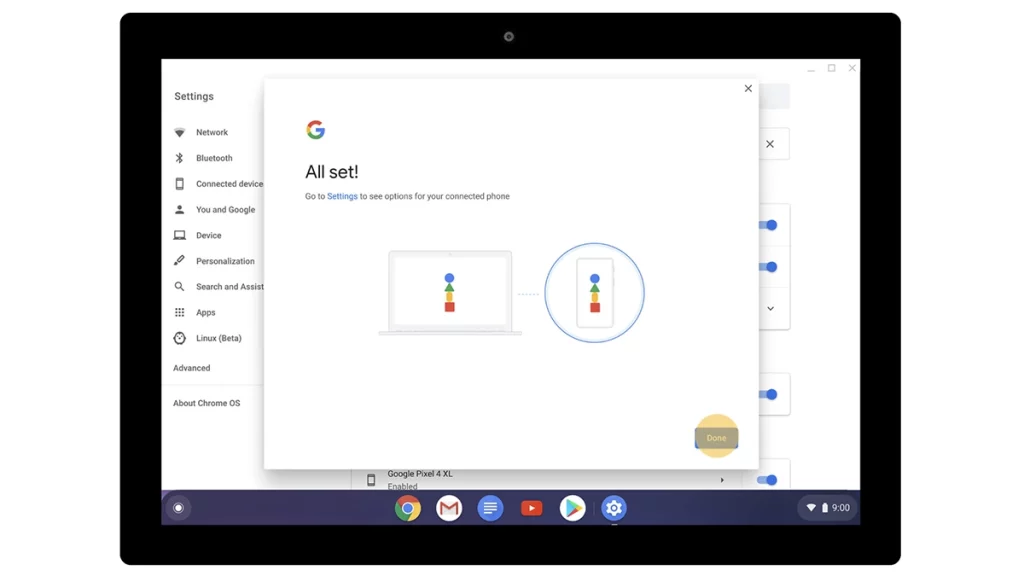Click the Done button

[716, 438]
